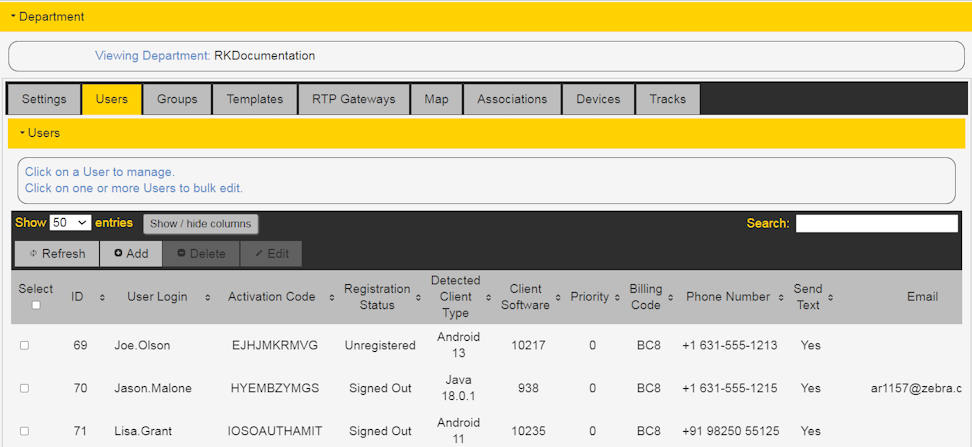
Task: Focus the Search input field
Action: [877, 224]
